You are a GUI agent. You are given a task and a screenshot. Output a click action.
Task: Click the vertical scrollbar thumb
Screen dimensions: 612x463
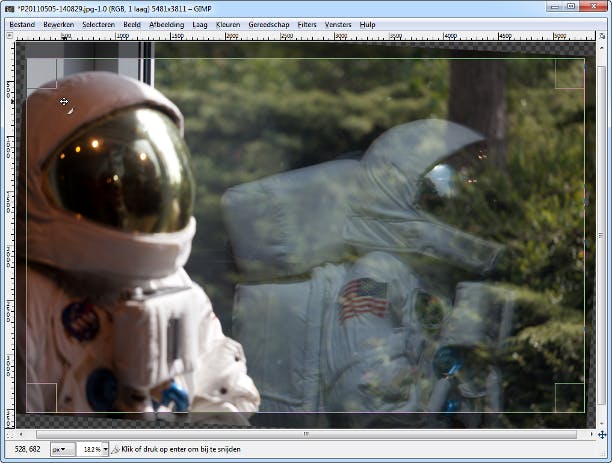point(602,236)
